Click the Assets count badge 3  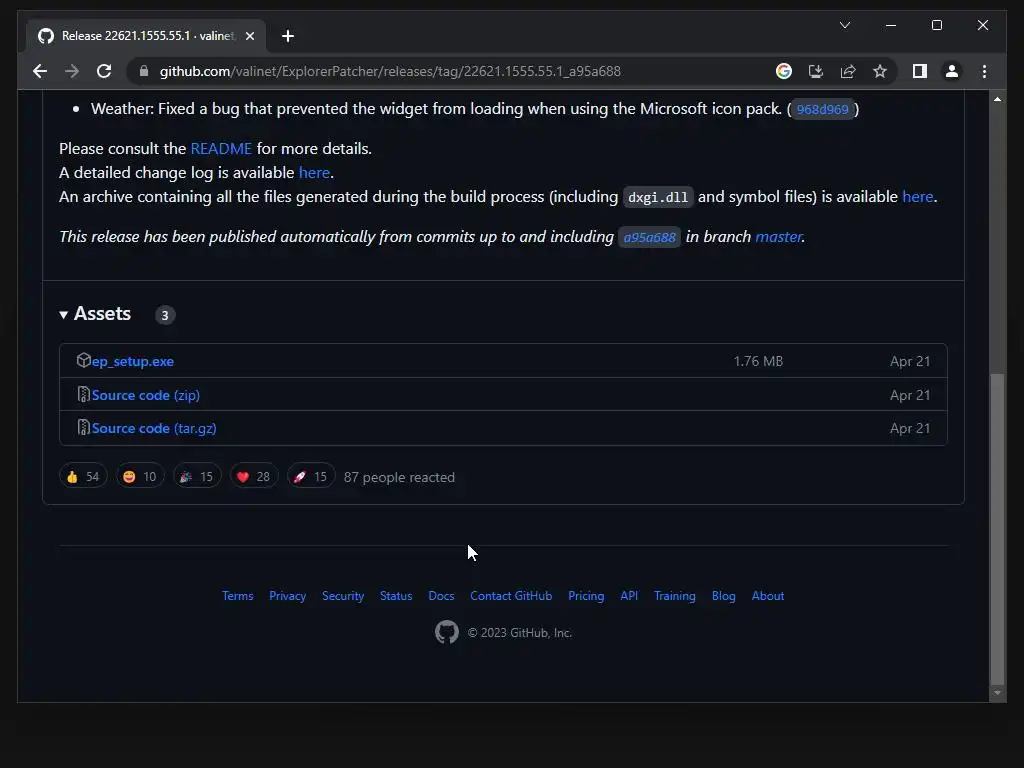[165, 315]
